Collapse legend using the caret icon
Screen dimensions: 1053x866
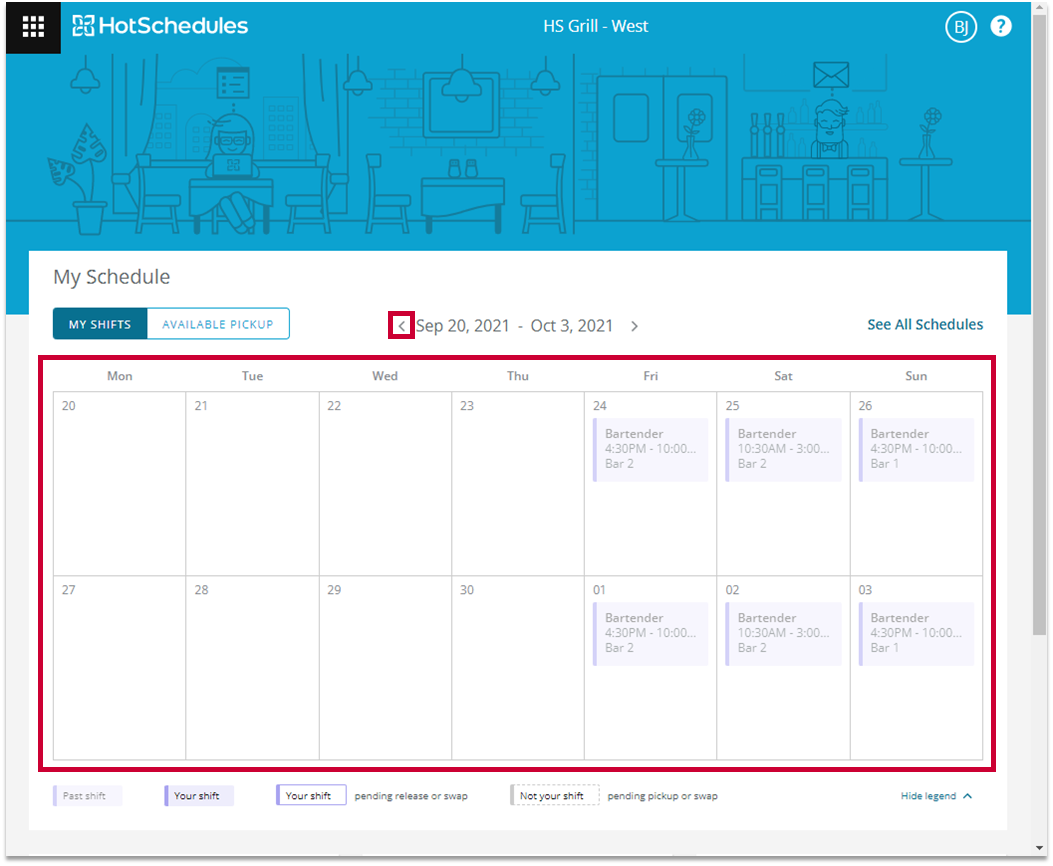click(x=968, y=796)
